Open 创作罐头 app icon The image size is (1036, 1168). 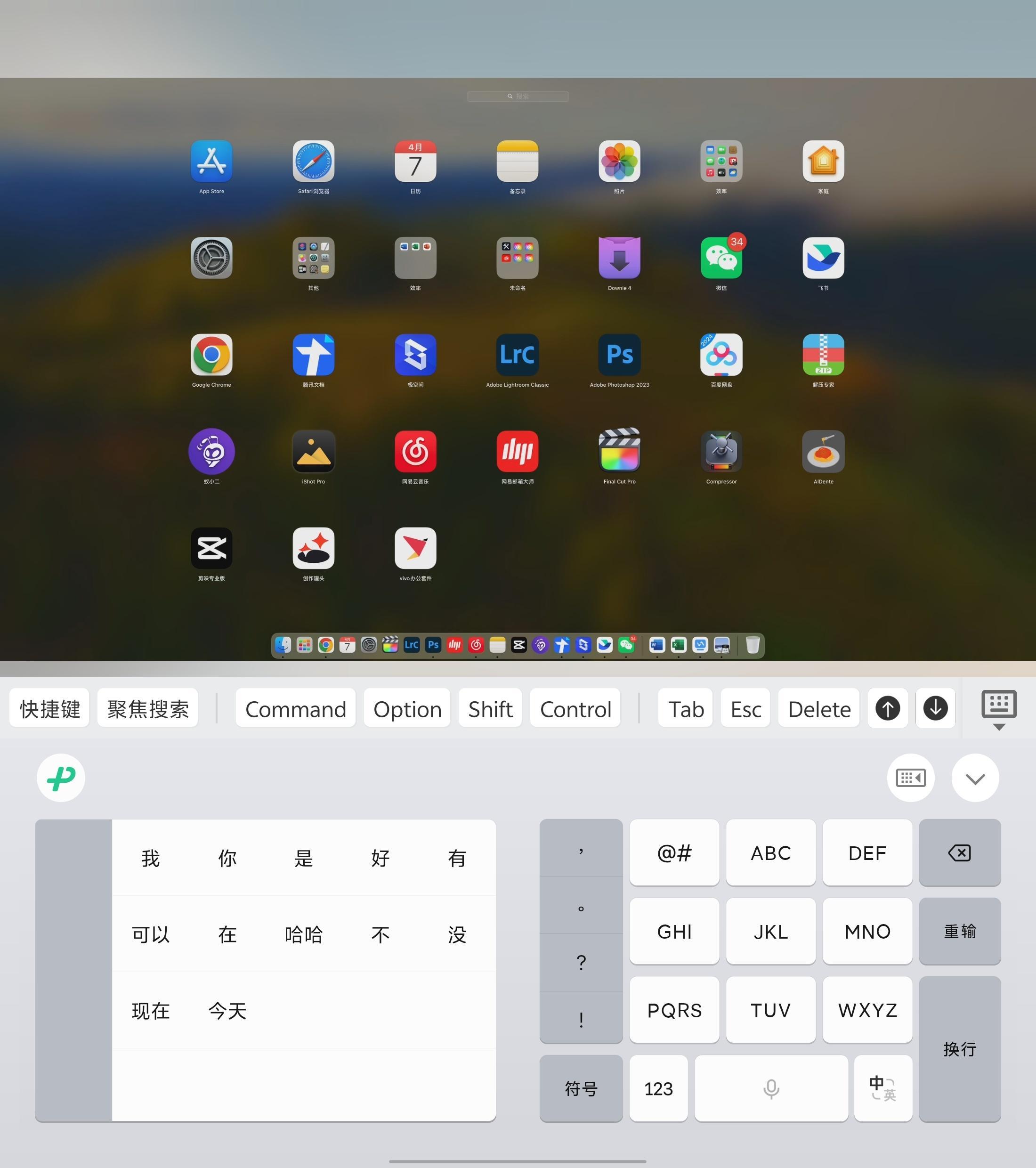(313, 547)
